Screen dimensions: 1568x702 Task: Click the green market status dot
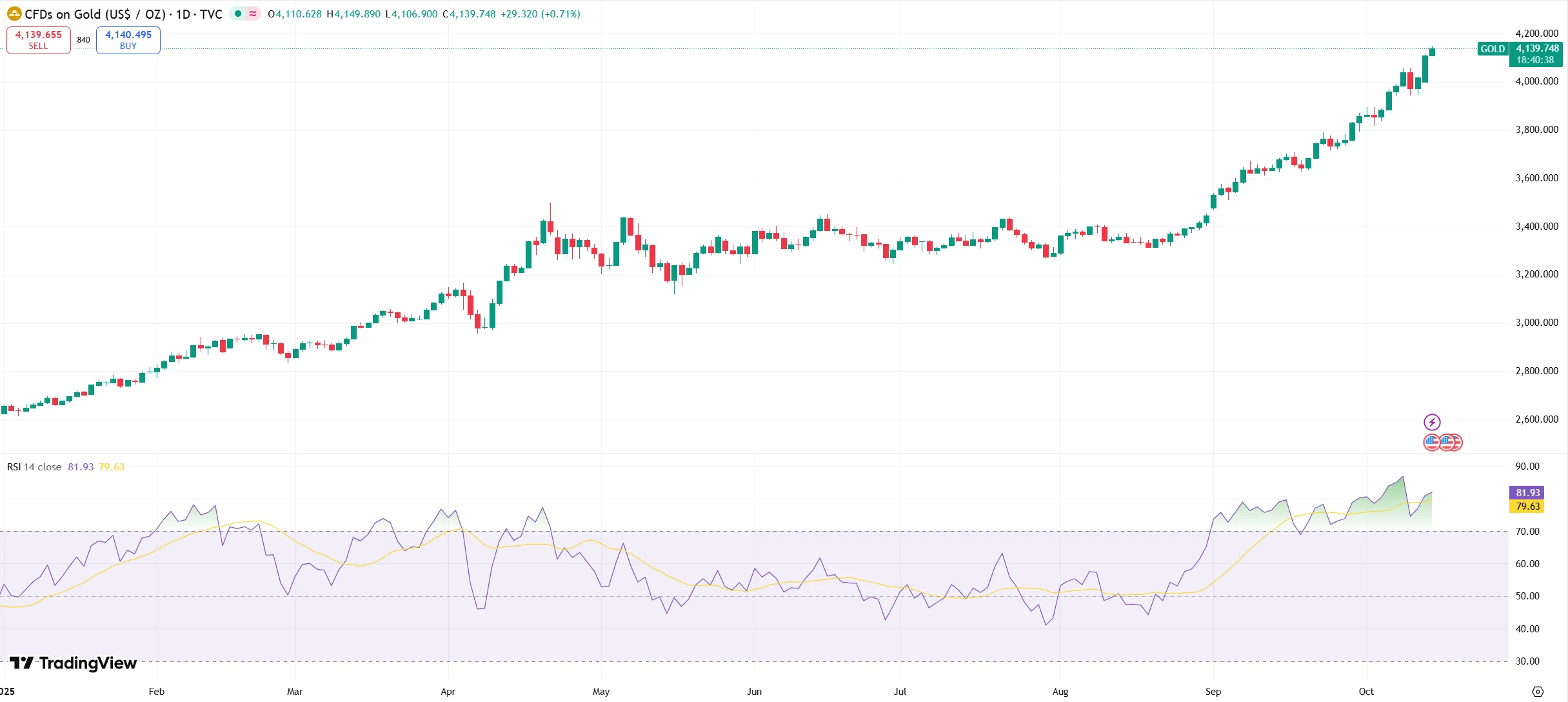(238, 14)
